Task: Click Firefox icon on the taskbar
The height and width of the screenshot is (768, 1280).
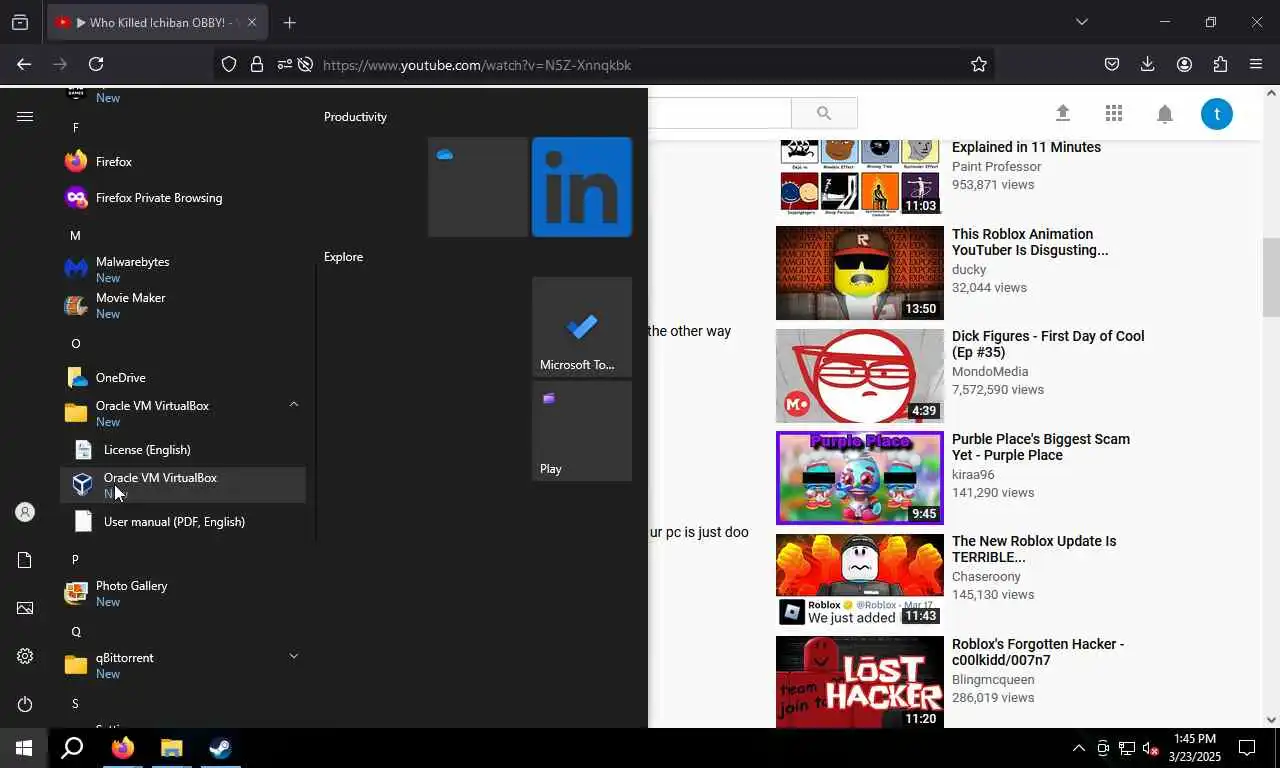Action: click(x=123, y=748)
